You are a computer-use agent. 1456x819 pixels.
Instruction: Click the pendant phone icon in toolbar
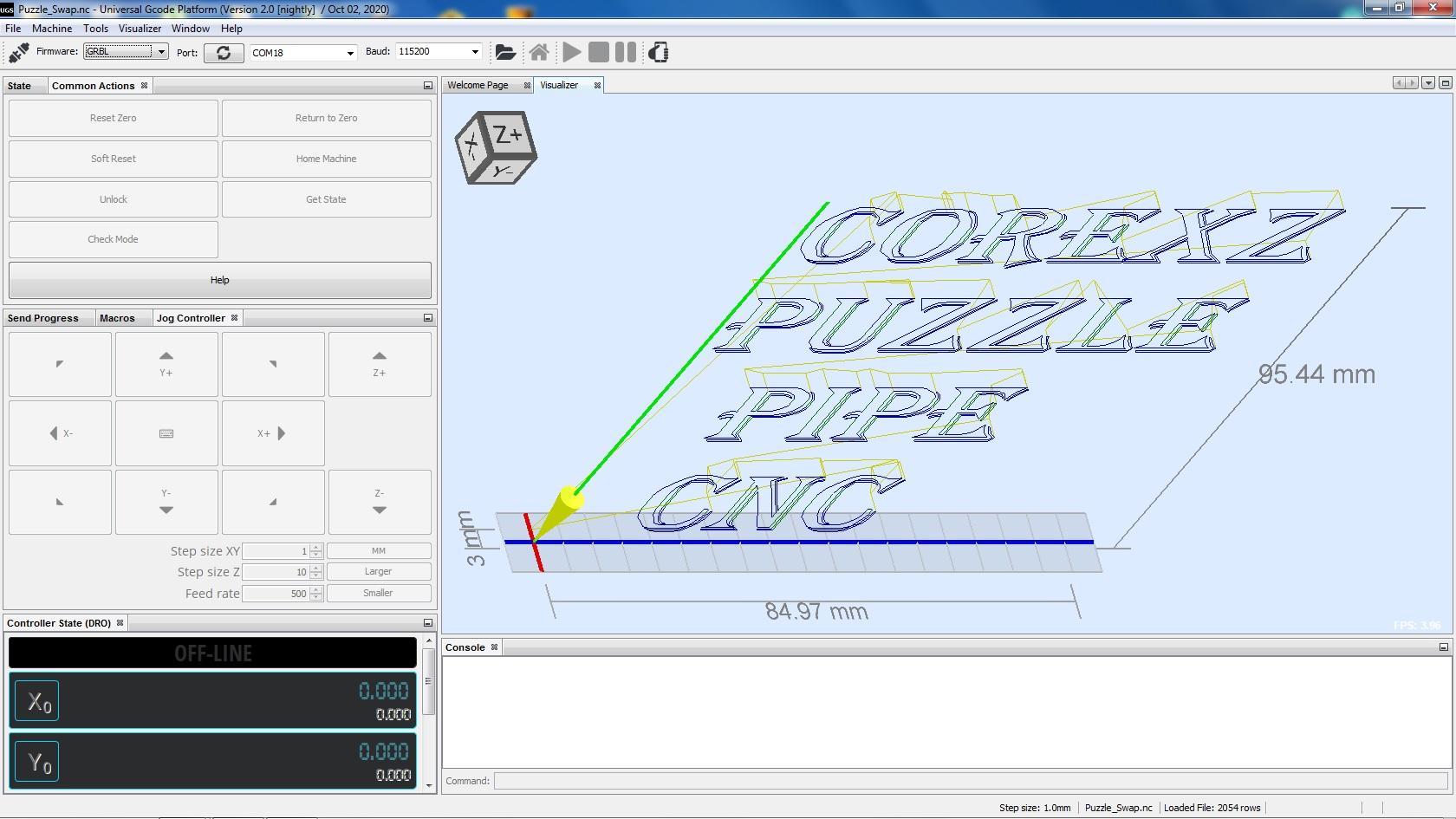coord(659,53)
